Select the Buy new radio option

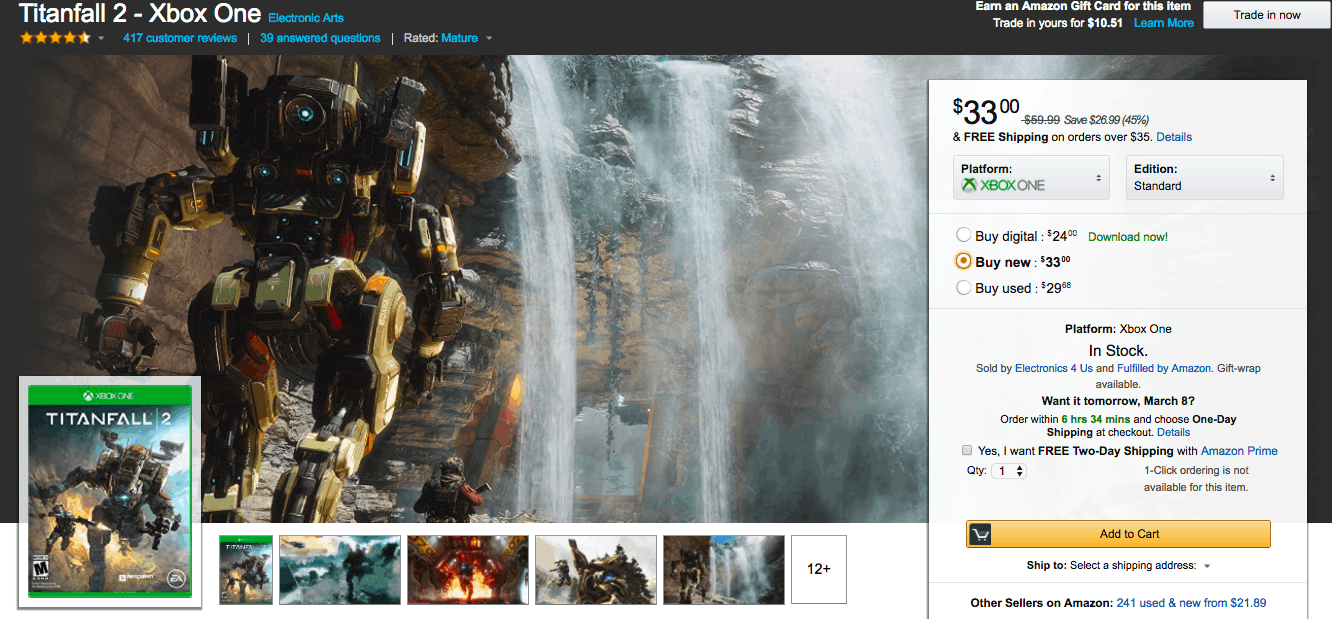(963, 261)
